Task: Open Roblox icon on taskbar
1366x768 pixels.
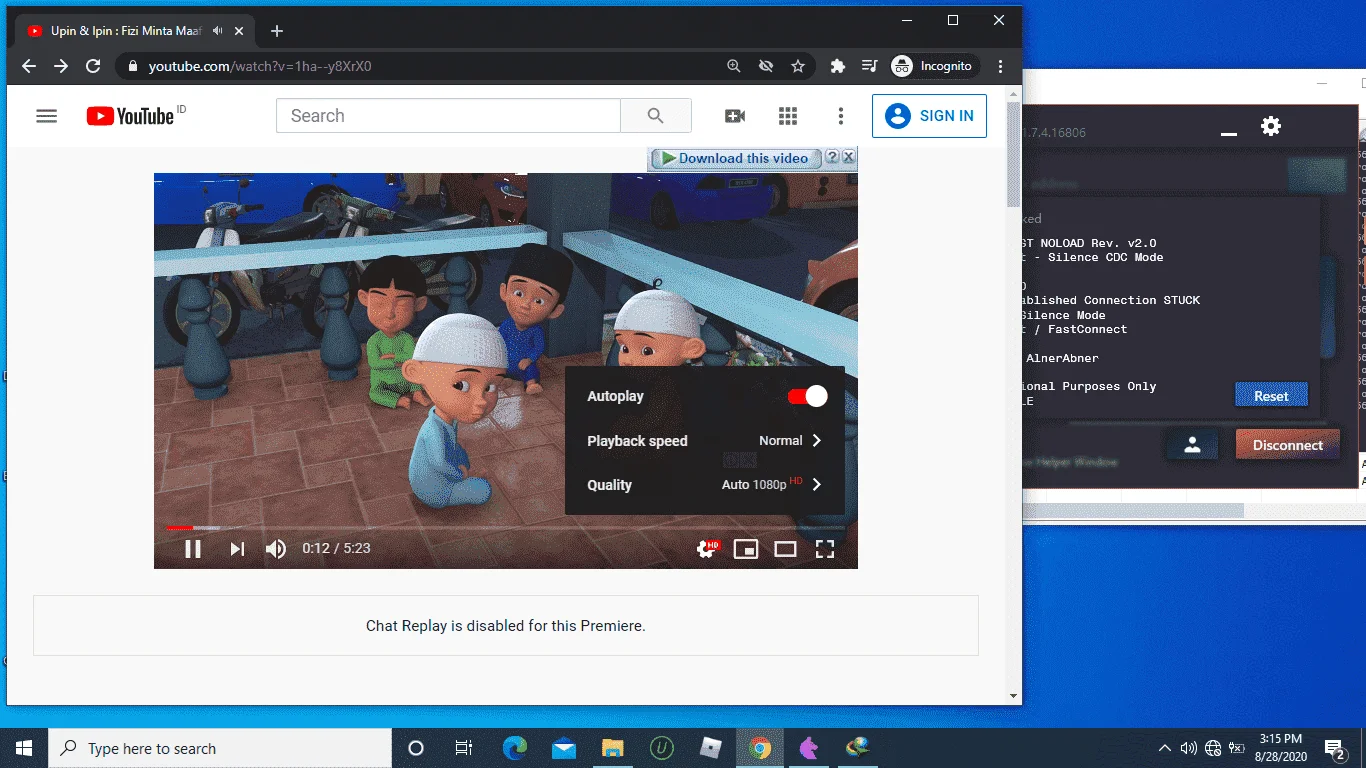Action: (x=710, y=748)
